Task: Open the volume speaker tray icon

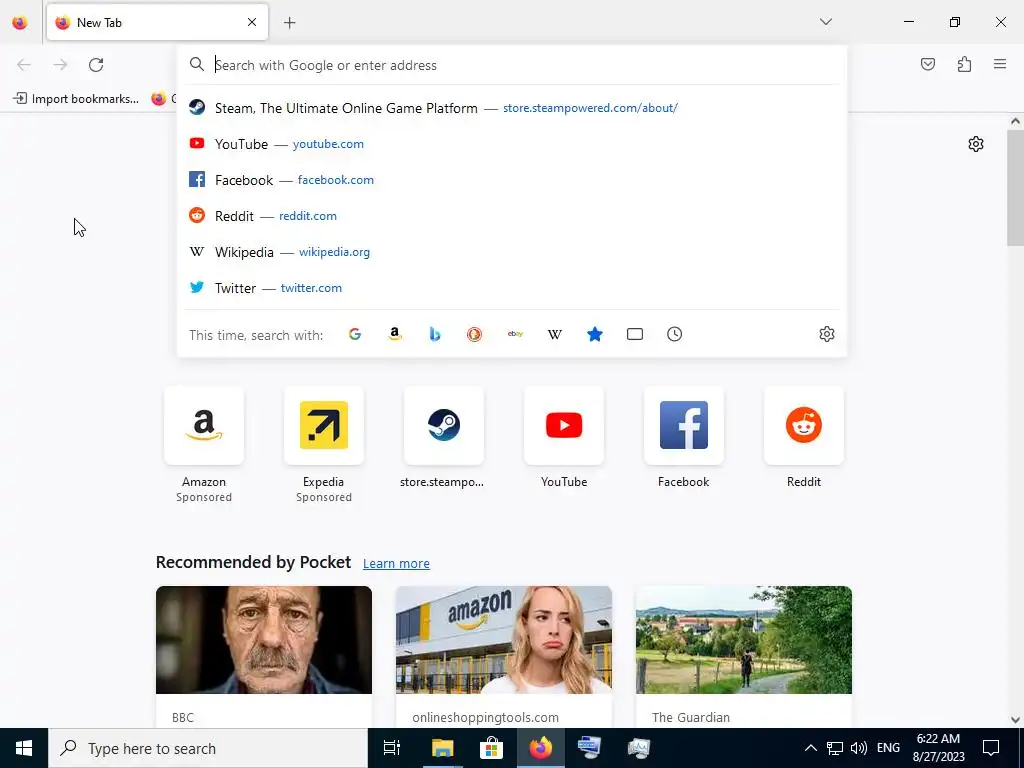Action: [x=859, y=748]
